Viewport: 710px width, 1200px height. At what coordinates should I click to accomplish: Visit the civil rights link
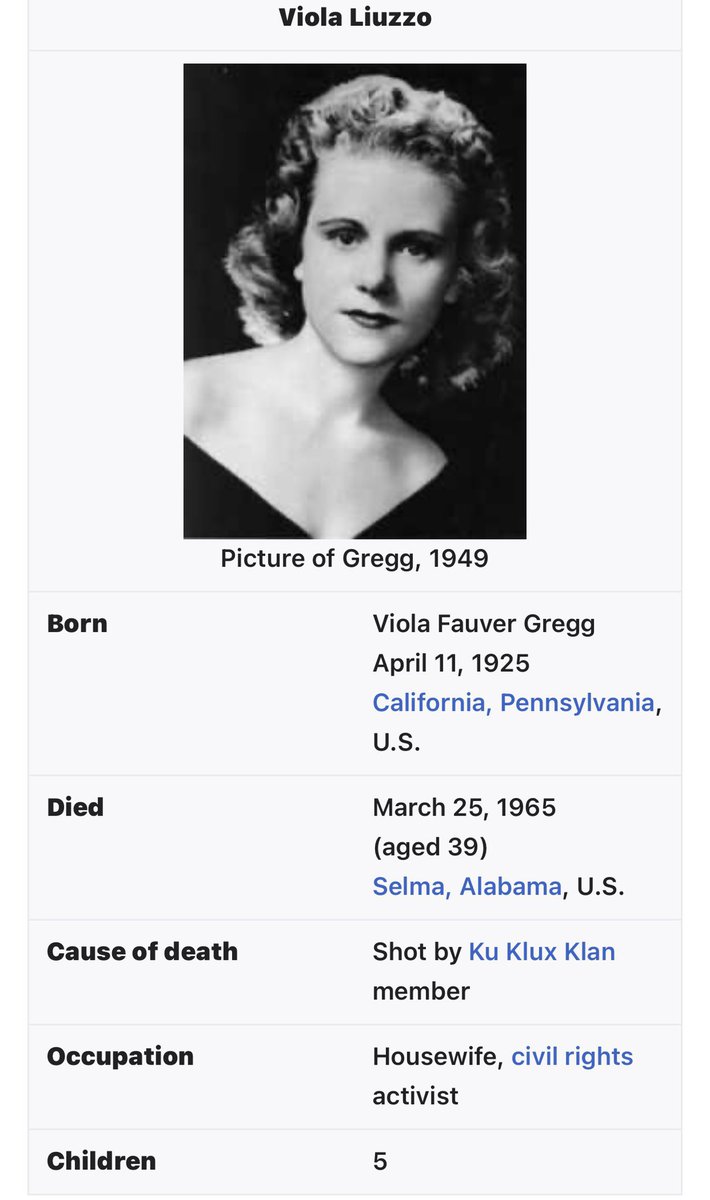572,1056
